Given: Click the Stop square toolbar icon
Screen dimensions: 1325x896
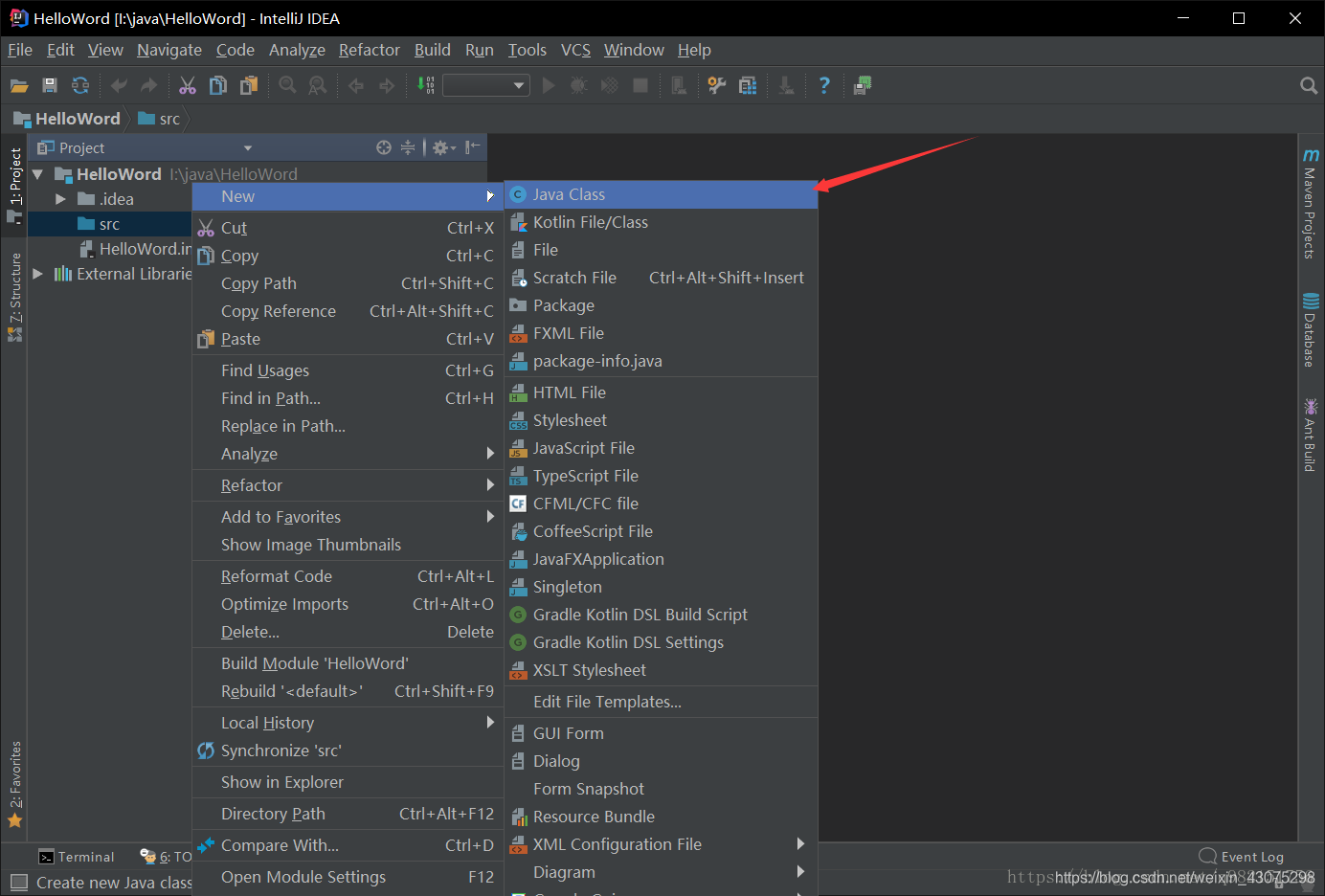Looking at the screenshot, I should [640, 85].
